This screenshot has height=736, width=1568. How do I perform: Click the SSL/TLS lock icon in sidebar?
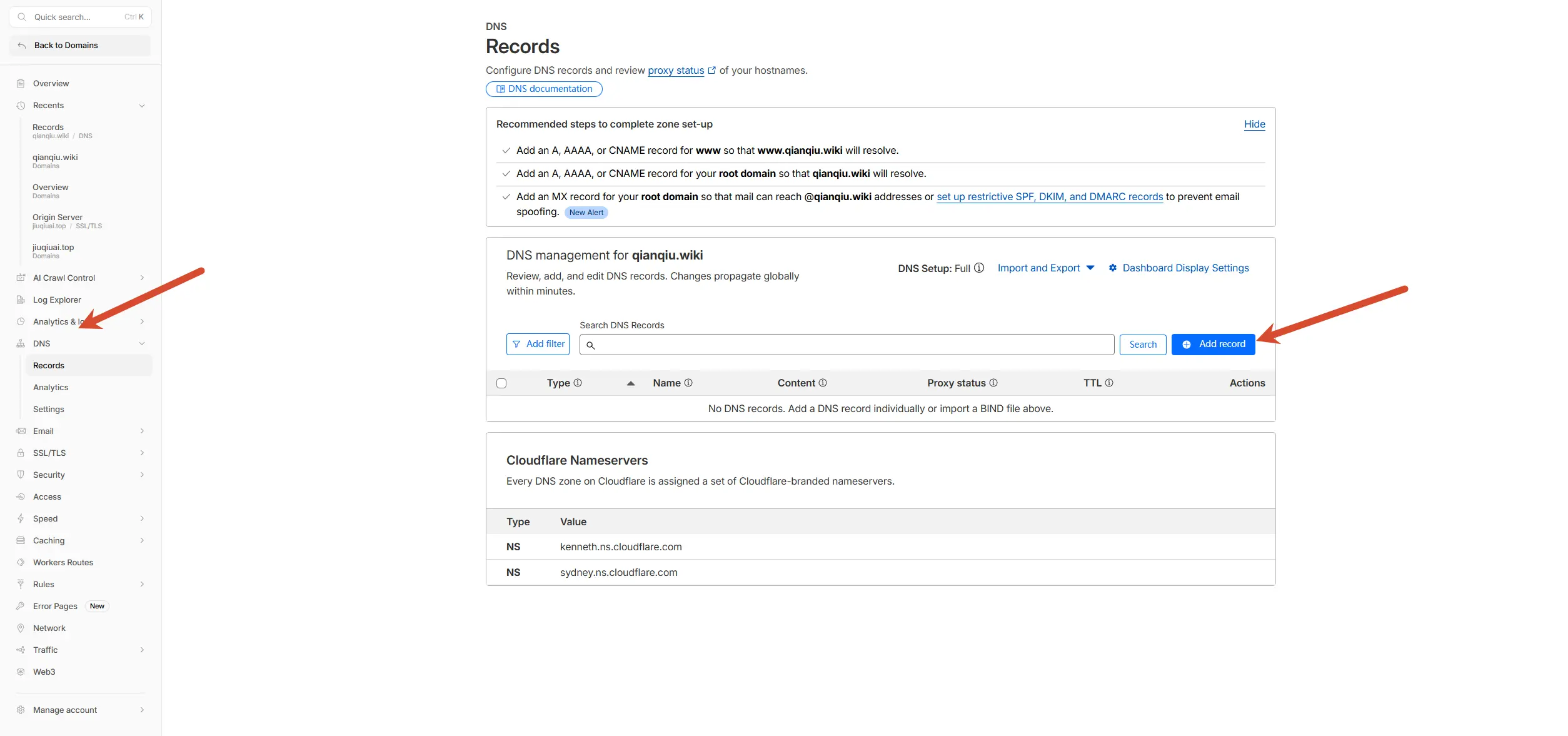pos(21,453)
